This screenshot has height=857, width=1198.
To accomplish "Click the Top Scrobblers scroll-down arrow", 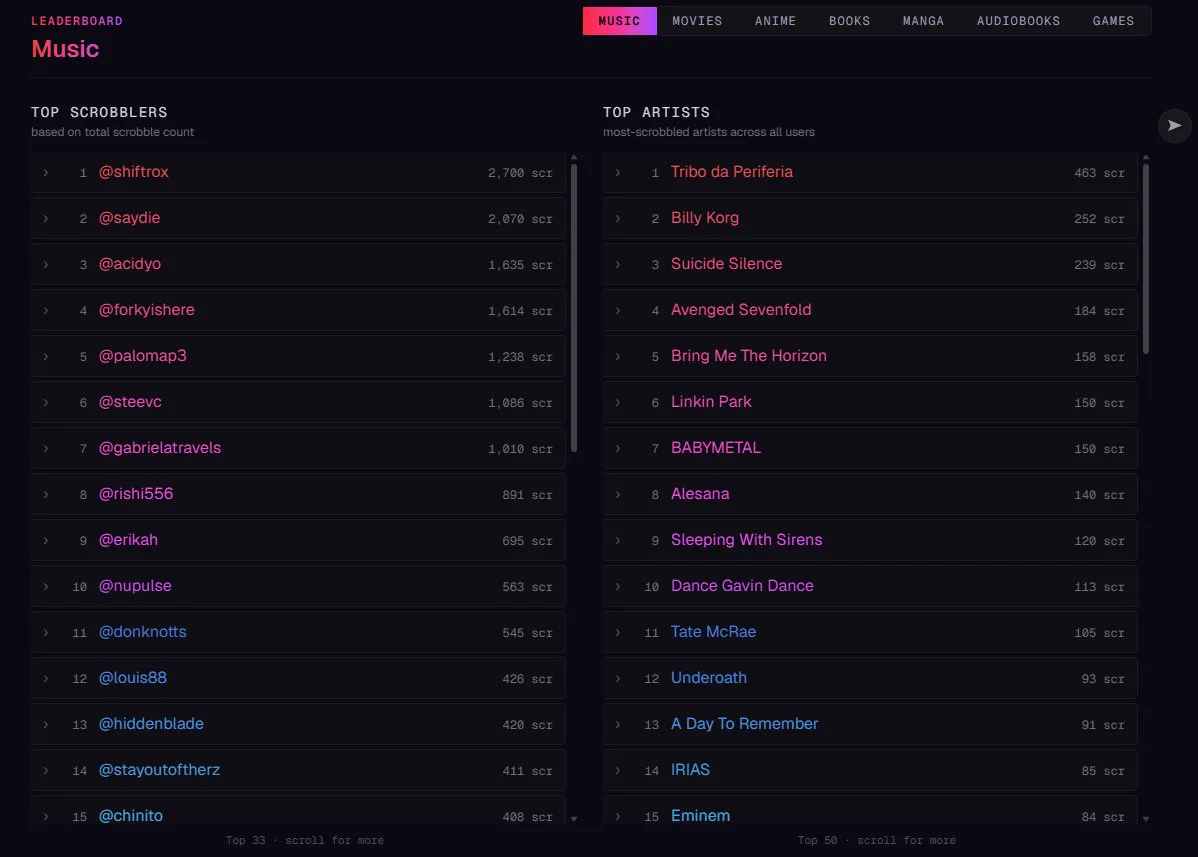I will (574, 819).
